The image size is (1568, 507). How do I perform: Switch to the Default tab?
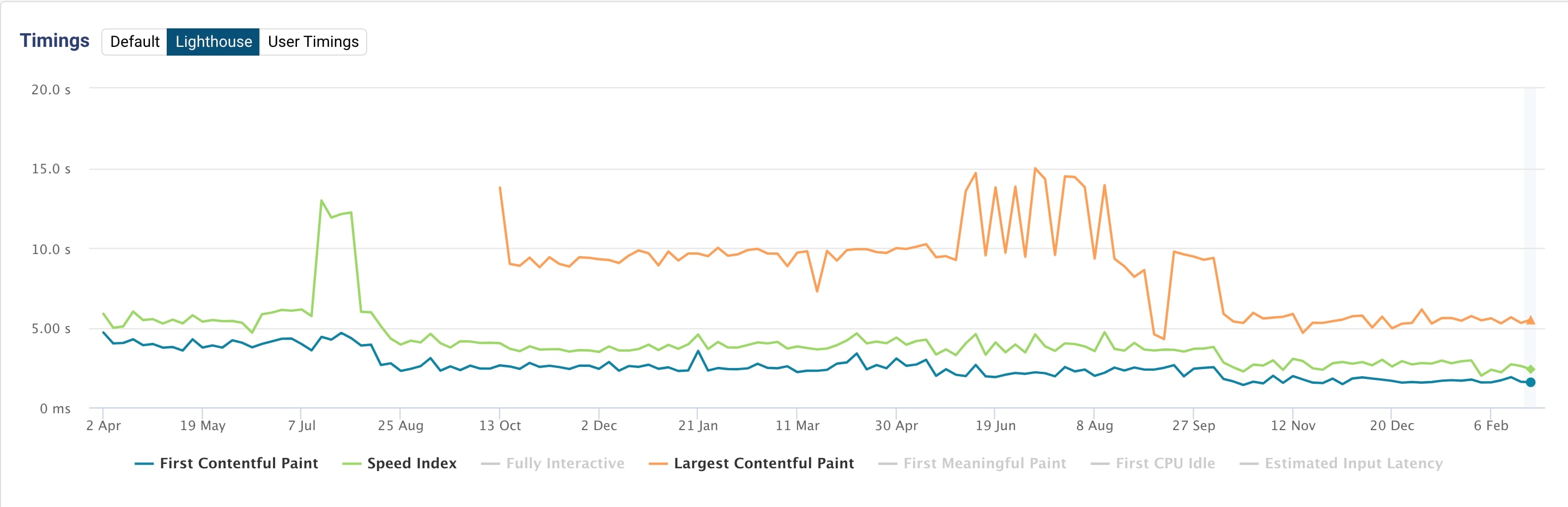(135, 42)
